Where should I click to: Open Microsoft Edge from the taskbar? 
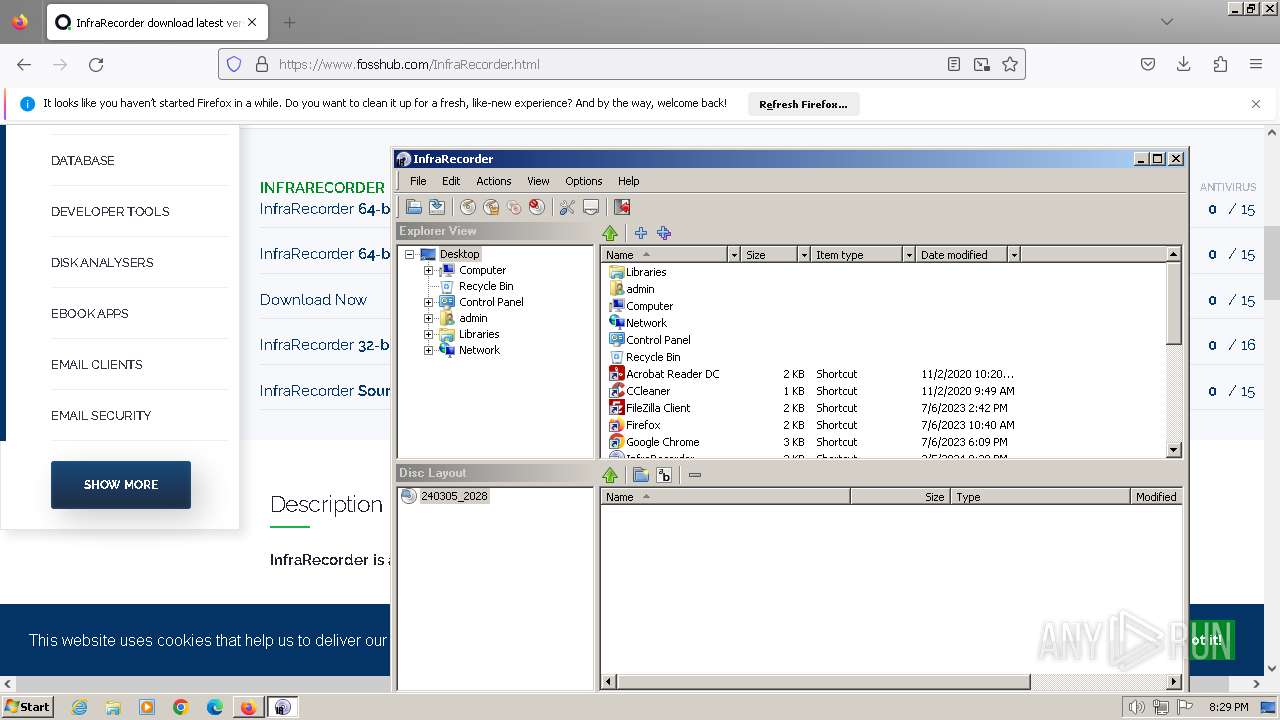[215, 707]
